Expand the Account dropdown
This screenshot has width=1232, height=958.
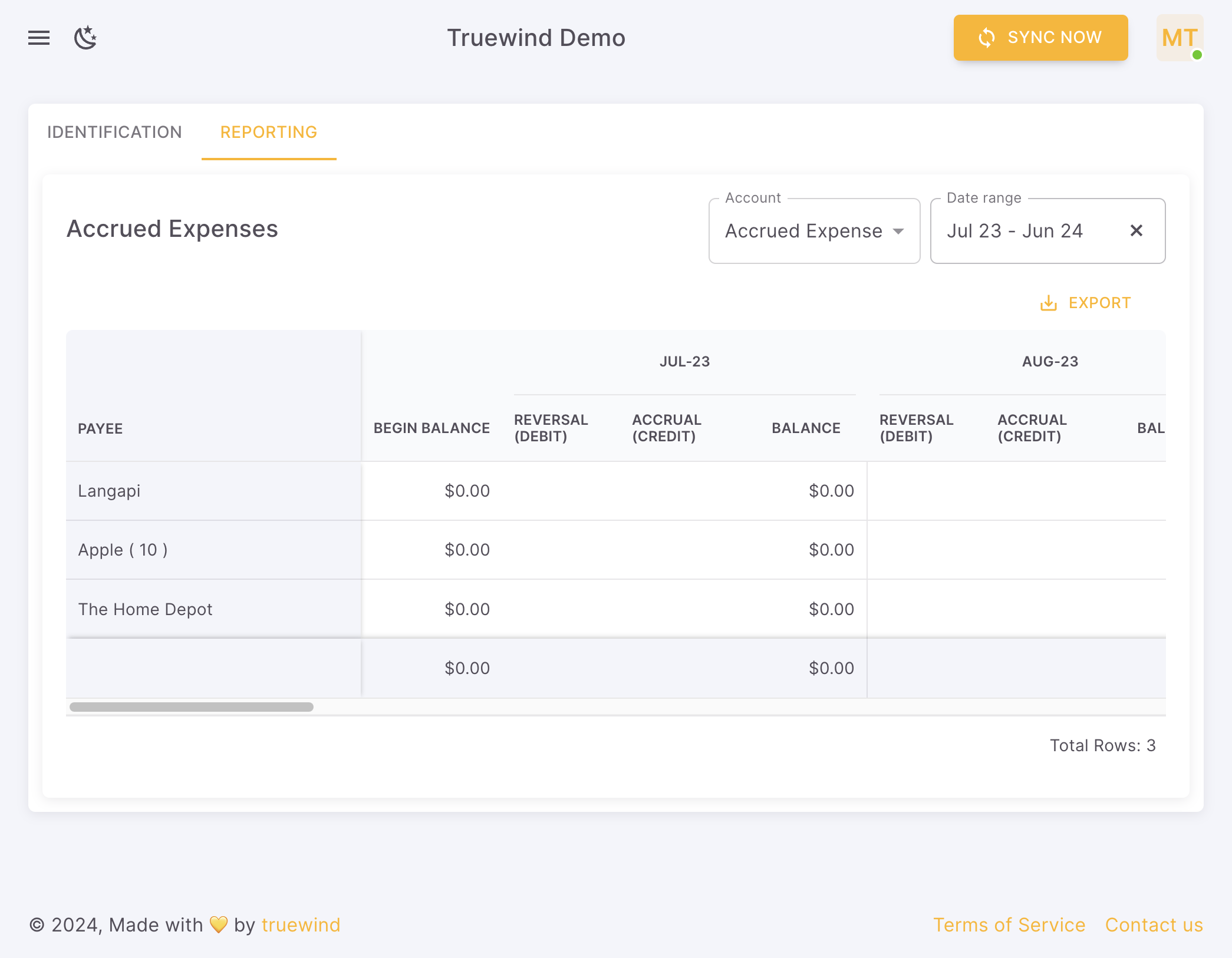pyautogui.click(x=814, y=231)
